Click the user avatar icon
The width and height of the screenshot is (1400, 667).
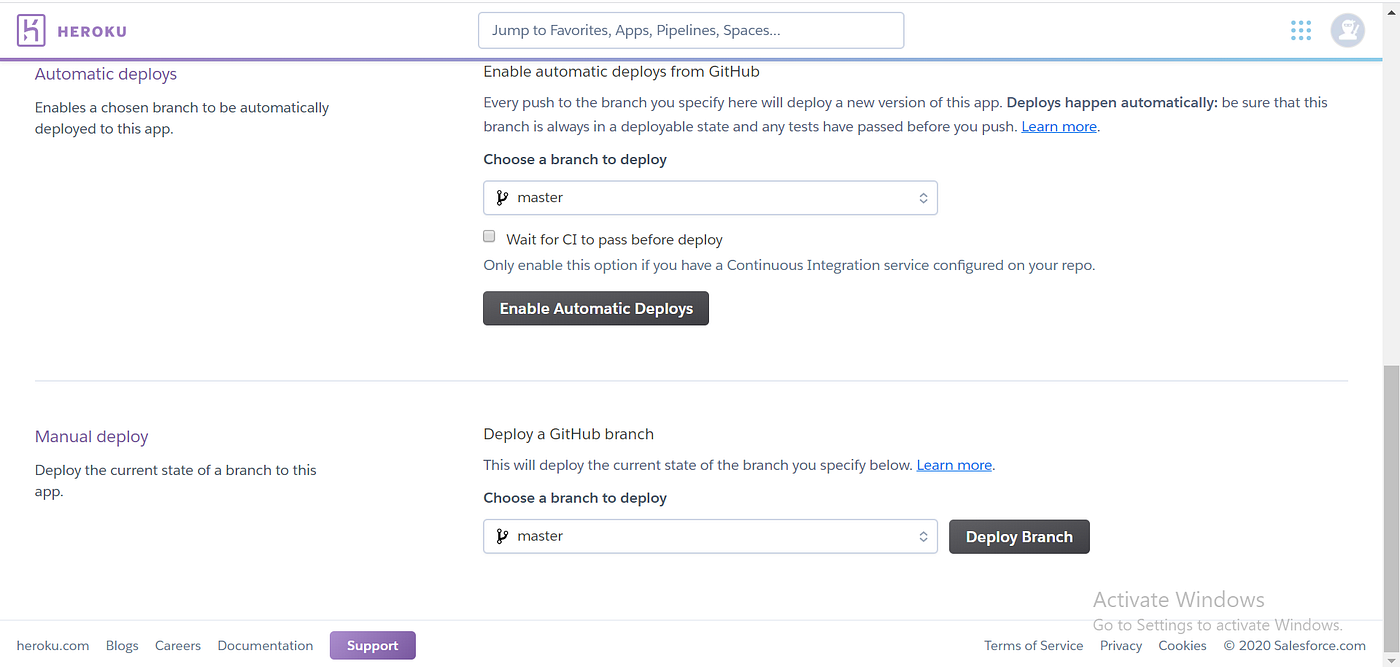coord(1347,30)
